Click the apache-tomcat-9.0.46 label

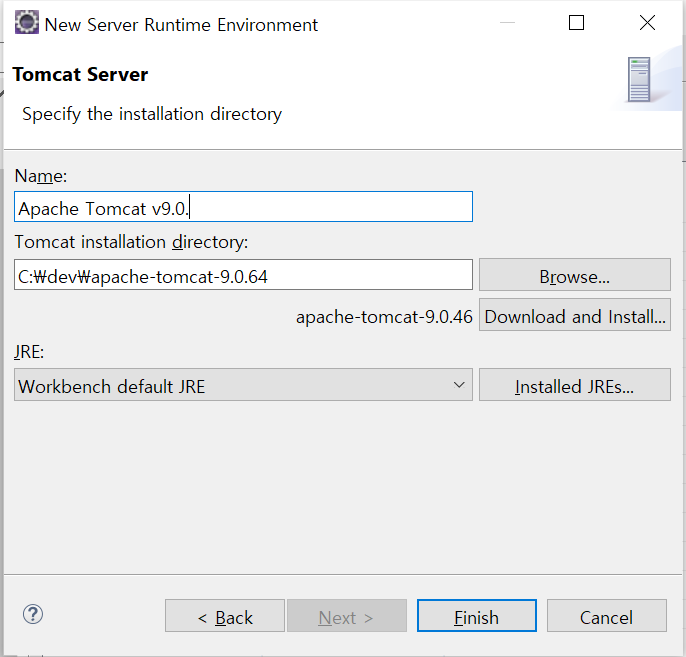(384, 317)
